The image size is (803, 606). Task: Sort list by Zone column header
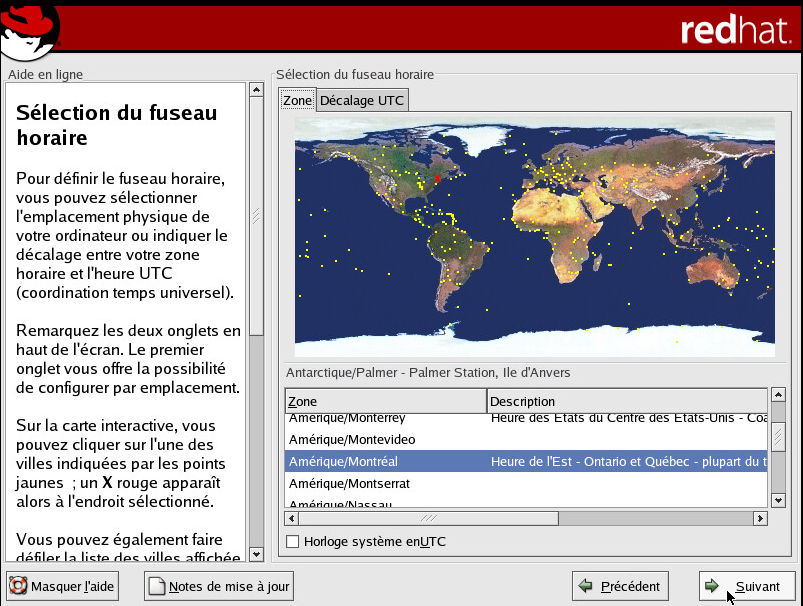coord(385,401)
